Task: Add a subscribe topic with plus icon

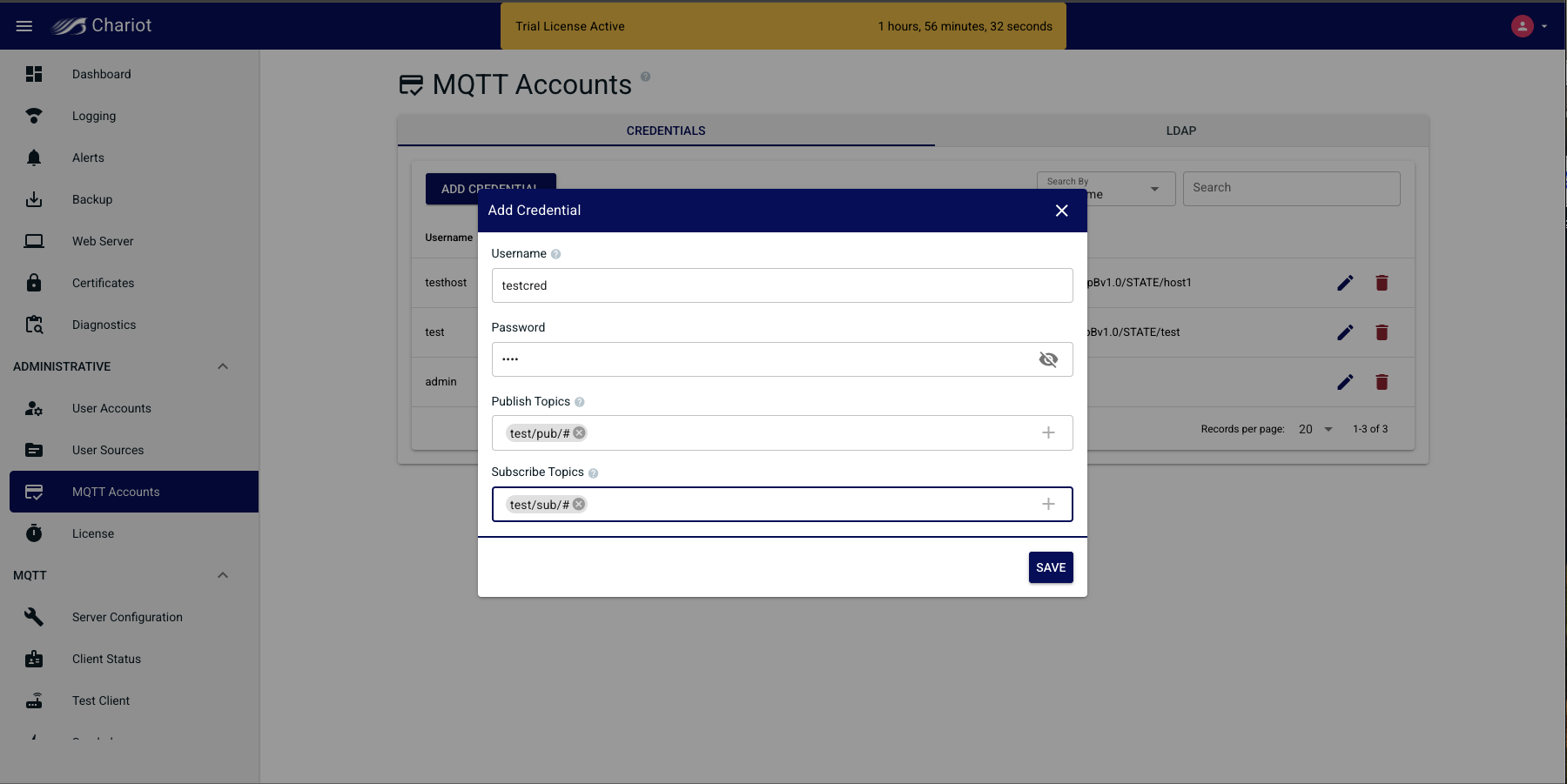Action: point(1048,505)
